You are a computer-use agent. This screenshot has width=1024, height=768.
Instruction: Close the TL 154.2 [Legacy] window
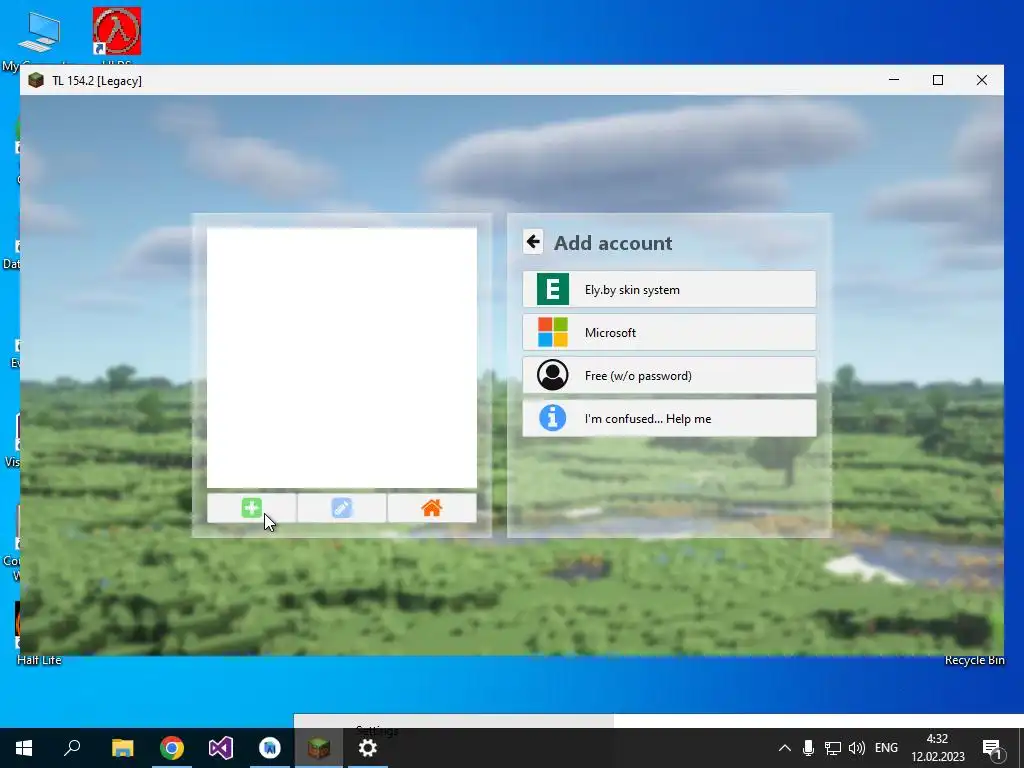[982, 80]
